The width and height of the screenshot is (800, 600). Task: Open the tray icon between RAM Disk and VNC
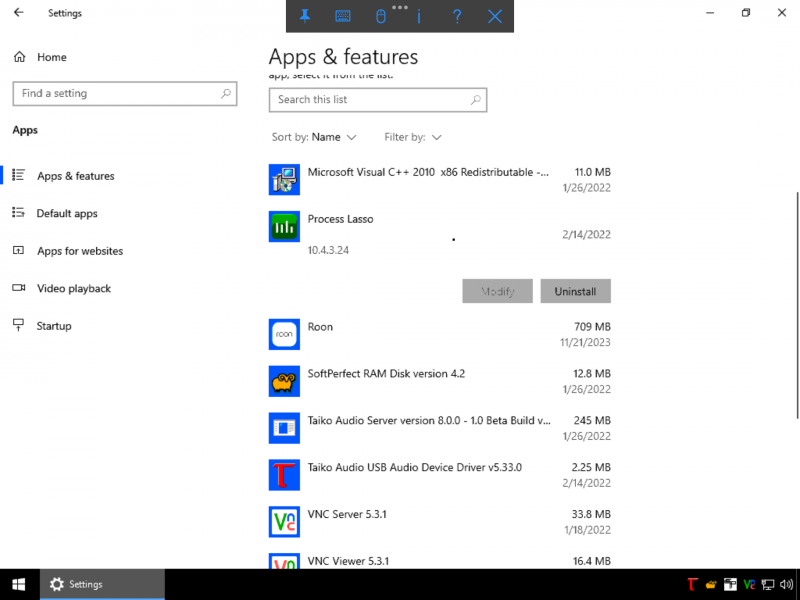click(x=730, y=585)
